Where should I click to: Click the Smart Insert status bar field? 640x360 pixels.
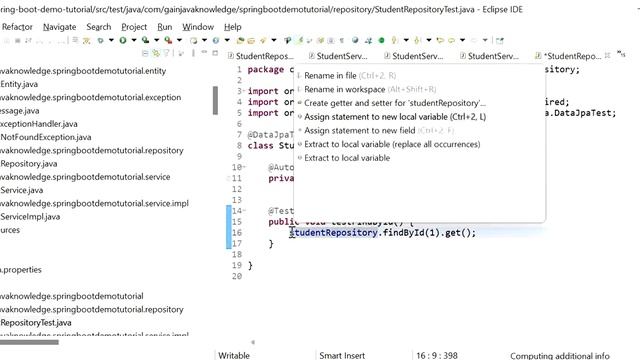point(342,356)
